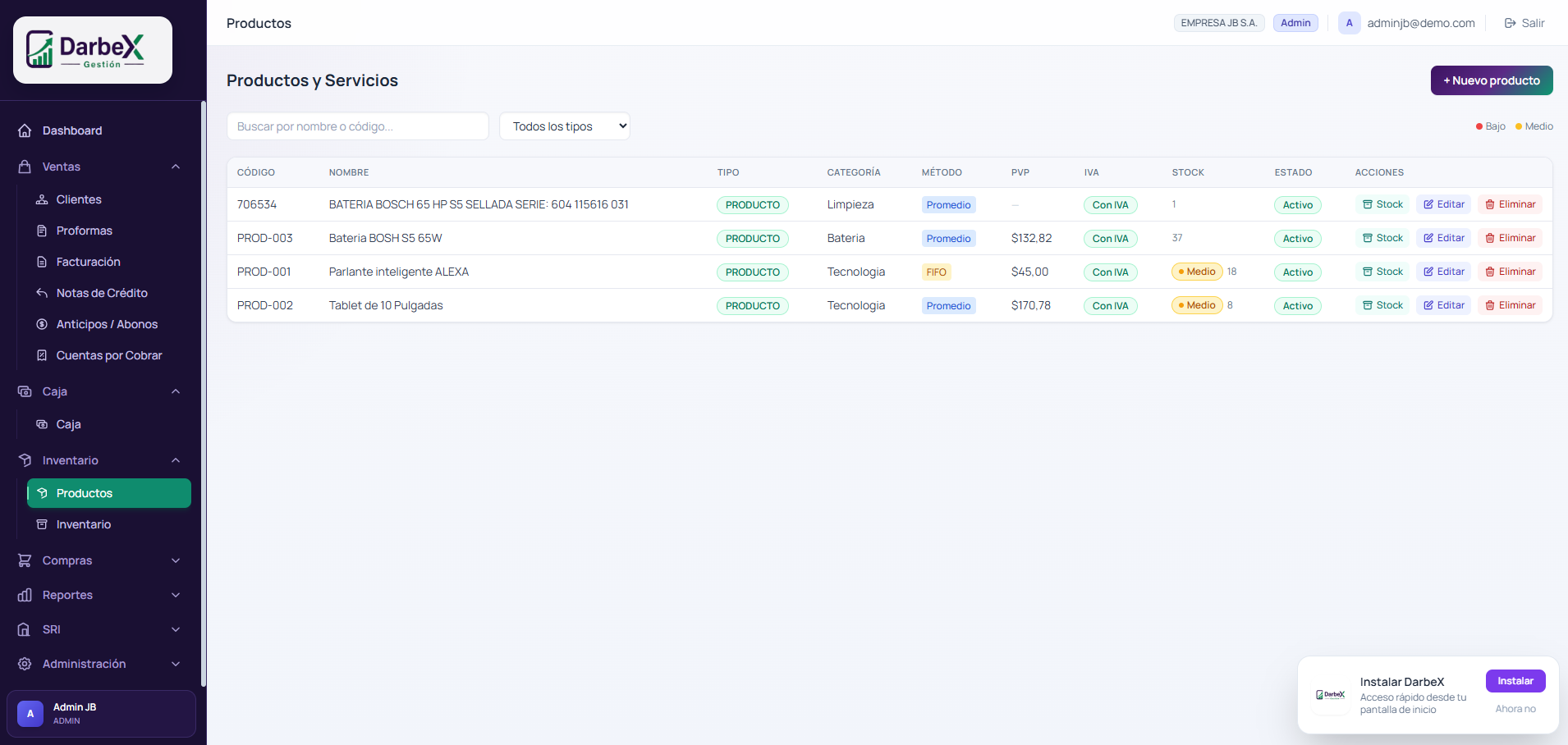Open Cuentas por Cobrar page
1568x745 pixels.
tap(109, 355)
